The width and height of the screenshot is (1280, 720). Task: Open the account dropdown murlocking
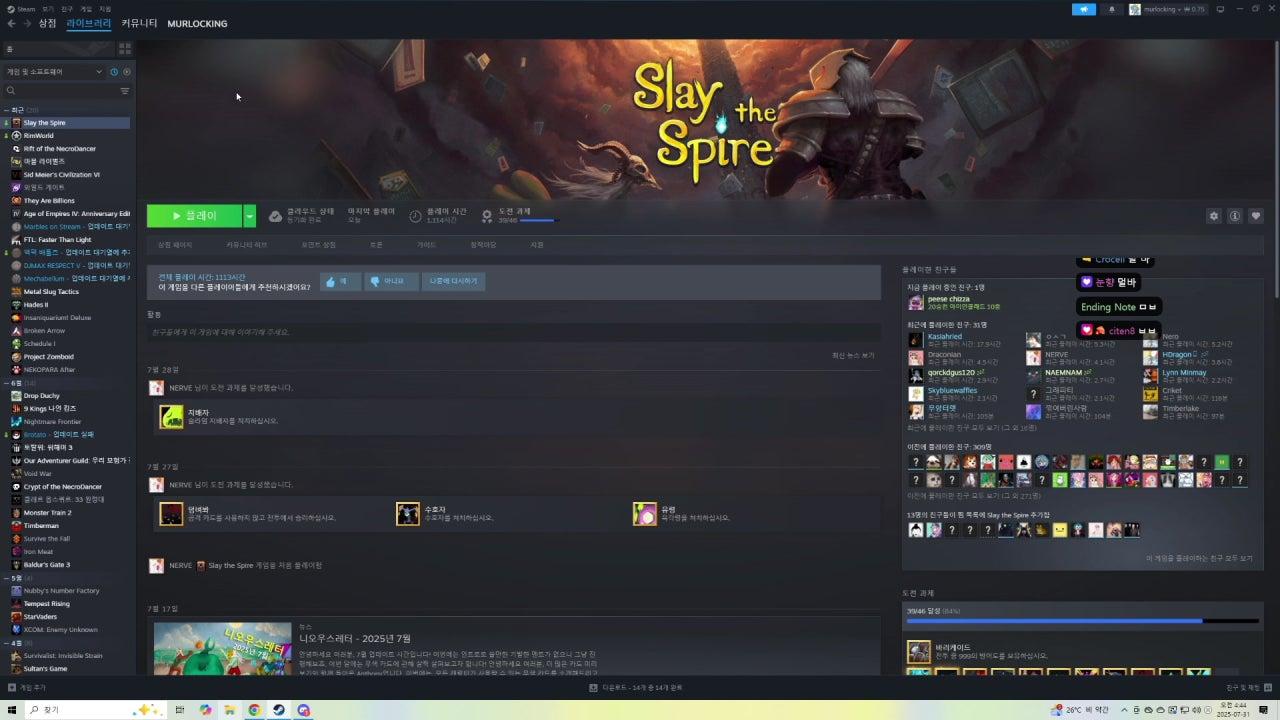tap(1167, 9)
